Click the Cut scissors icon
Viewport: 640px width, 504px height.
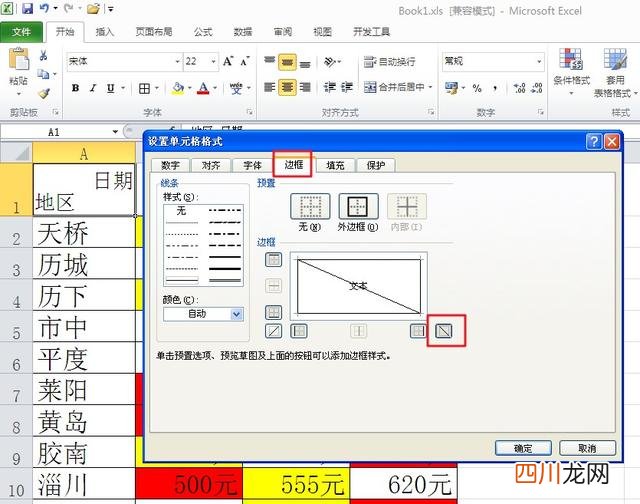tap(43, 55)
